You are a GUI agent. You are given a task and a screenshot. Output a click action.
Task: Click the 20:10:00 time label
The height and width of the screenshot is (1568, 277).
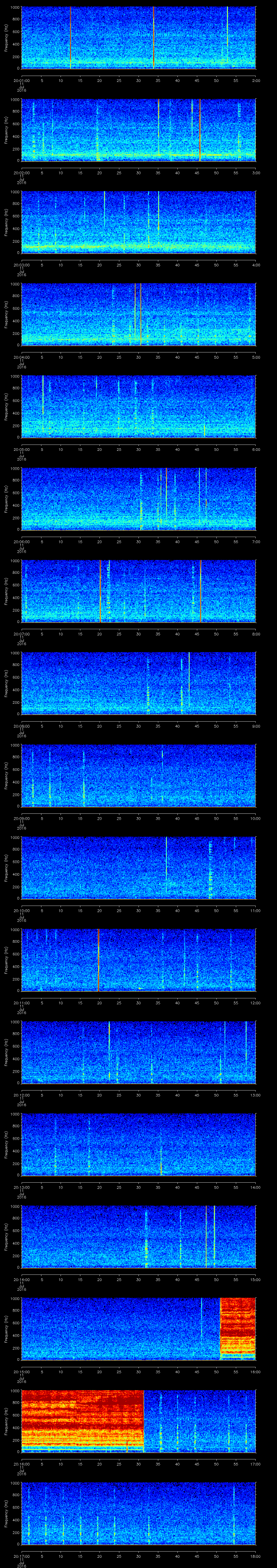tap(21, 910)
